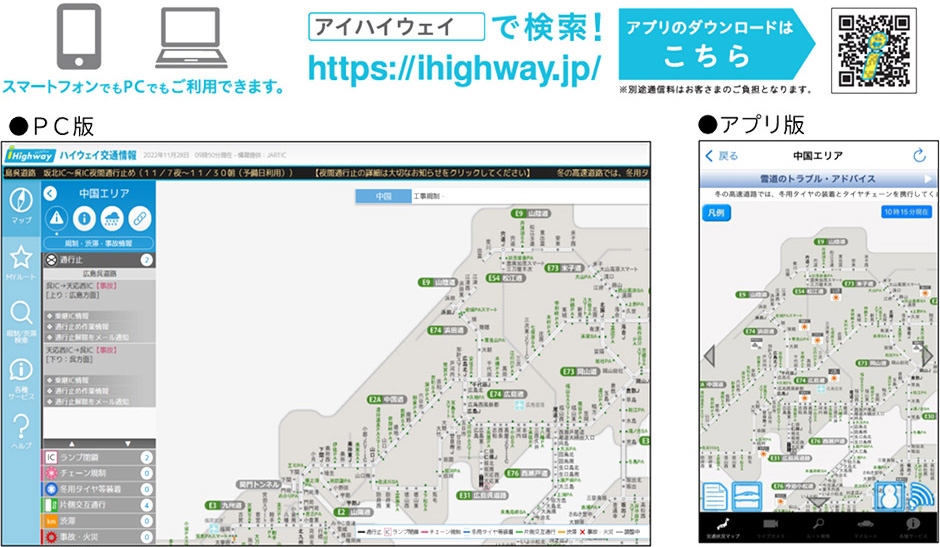
Task: Expand the 通行止 category row
Action: (99, 260)
